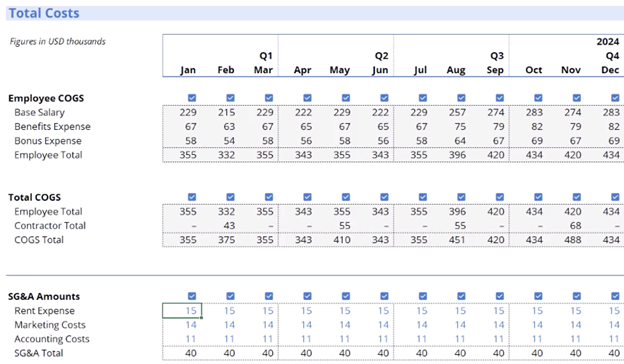Click the Total COGS section heading
Image resolution: width=624 pixels, height=364 pixels.
[35, 197]
